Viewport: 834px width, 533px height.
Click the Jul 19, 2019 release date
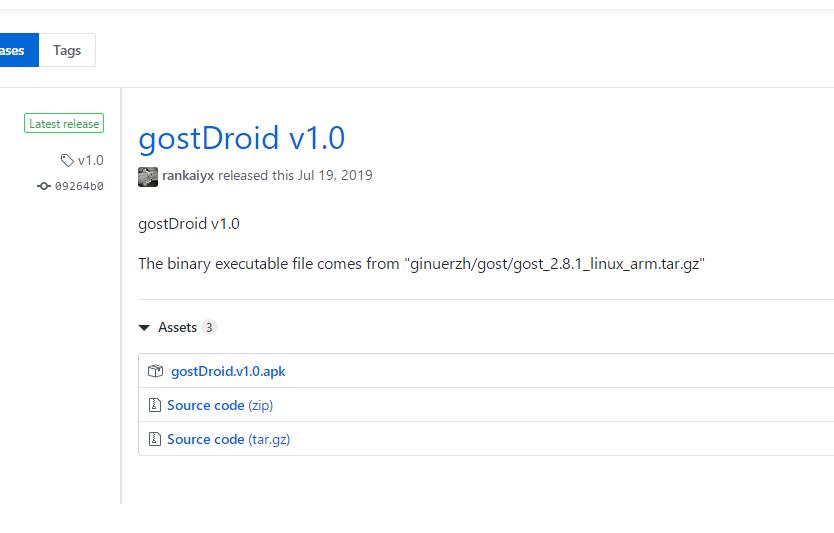coord(335,175)
